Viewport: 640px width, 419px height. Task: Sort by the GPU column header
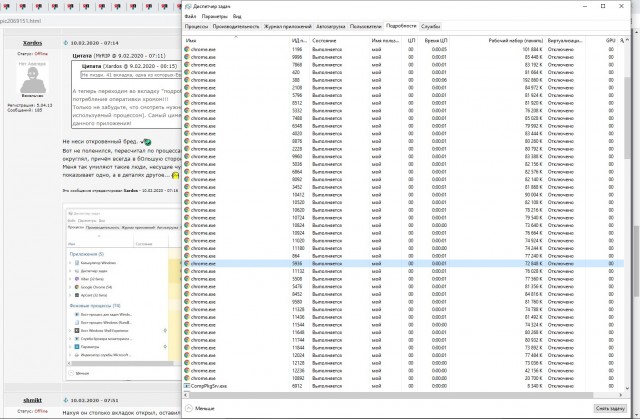(x=610, y=41)
